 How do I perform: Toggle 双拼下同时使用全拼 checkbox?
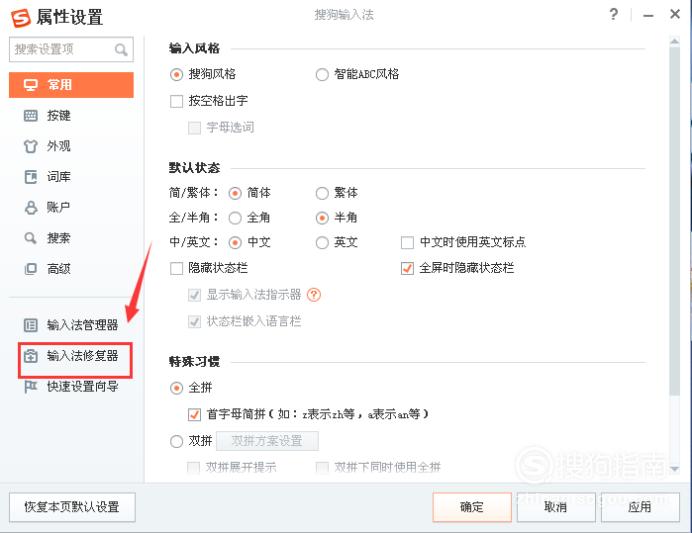point(322,467)
